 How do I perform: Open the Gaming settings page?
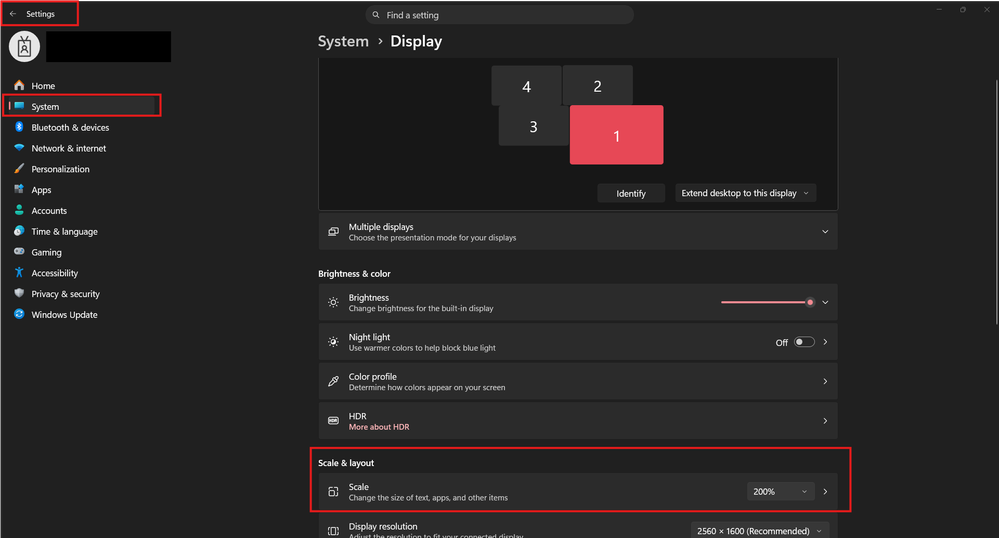pyautogui.click(x=46, y=252)
